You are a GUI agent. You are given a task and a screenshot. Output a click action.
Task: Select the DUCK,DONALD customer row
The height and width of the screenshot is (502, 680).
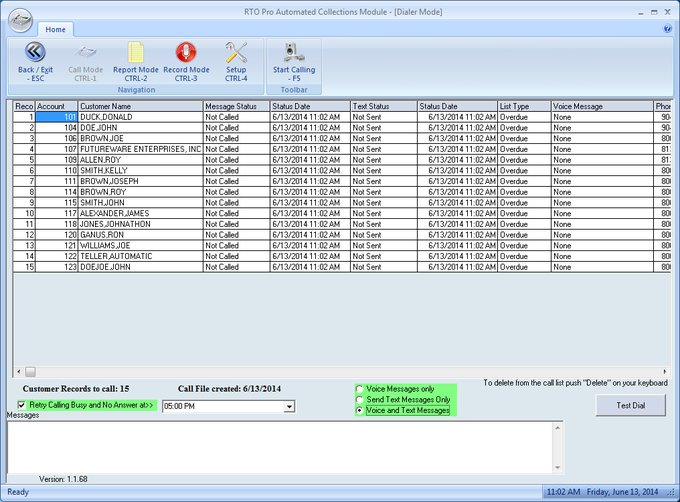tap(139, 117)
